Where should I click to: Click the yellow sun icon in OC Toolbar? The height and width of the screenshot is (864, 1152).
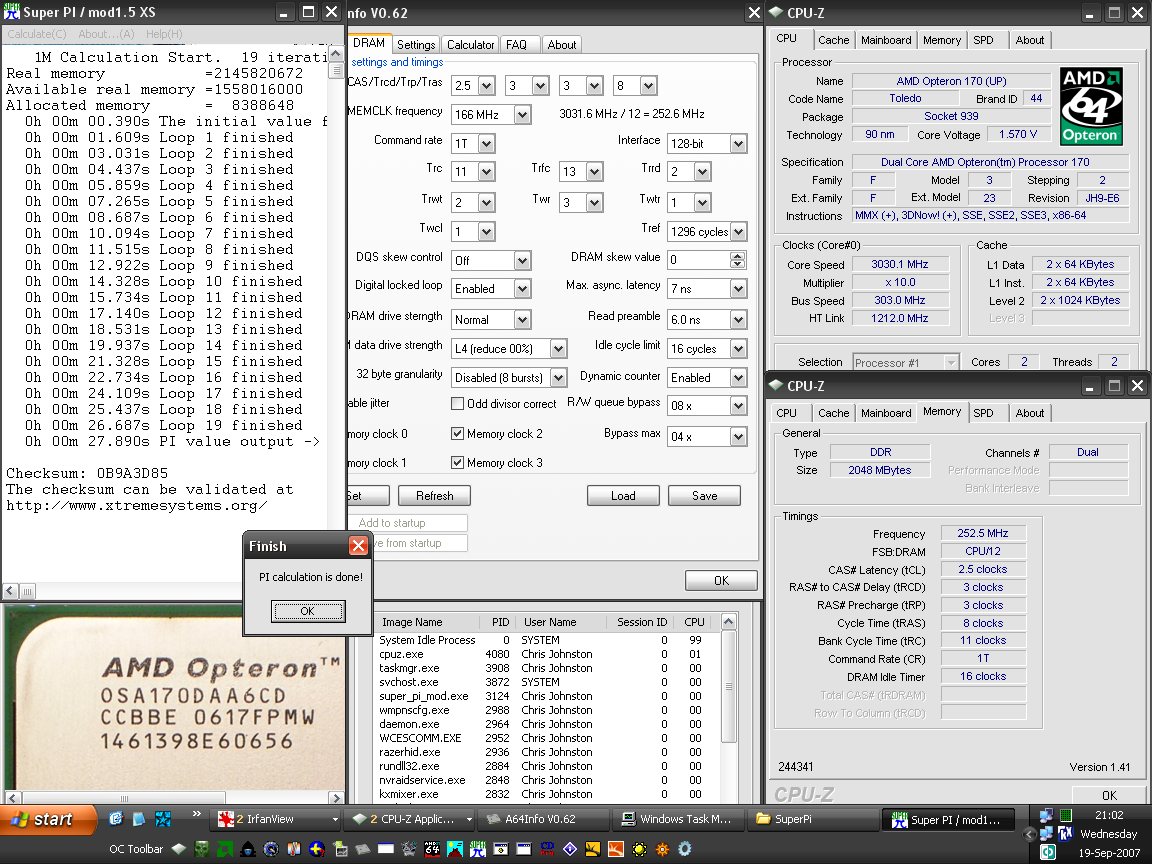pos(639,849)
